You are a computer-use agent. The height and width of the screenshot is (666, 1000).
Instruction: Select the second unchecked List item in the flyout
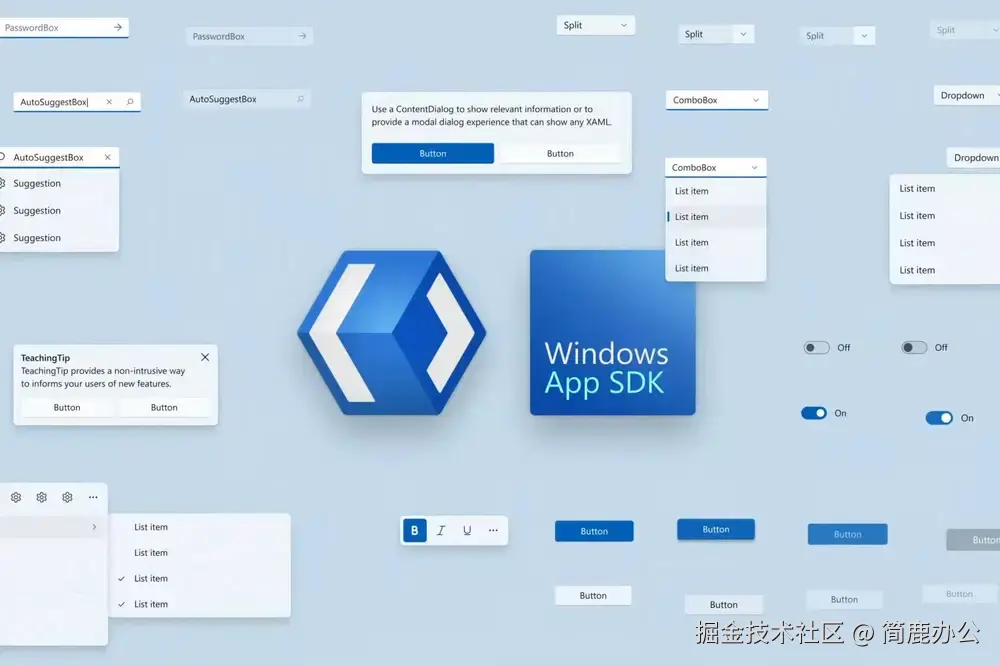[200, 552]
